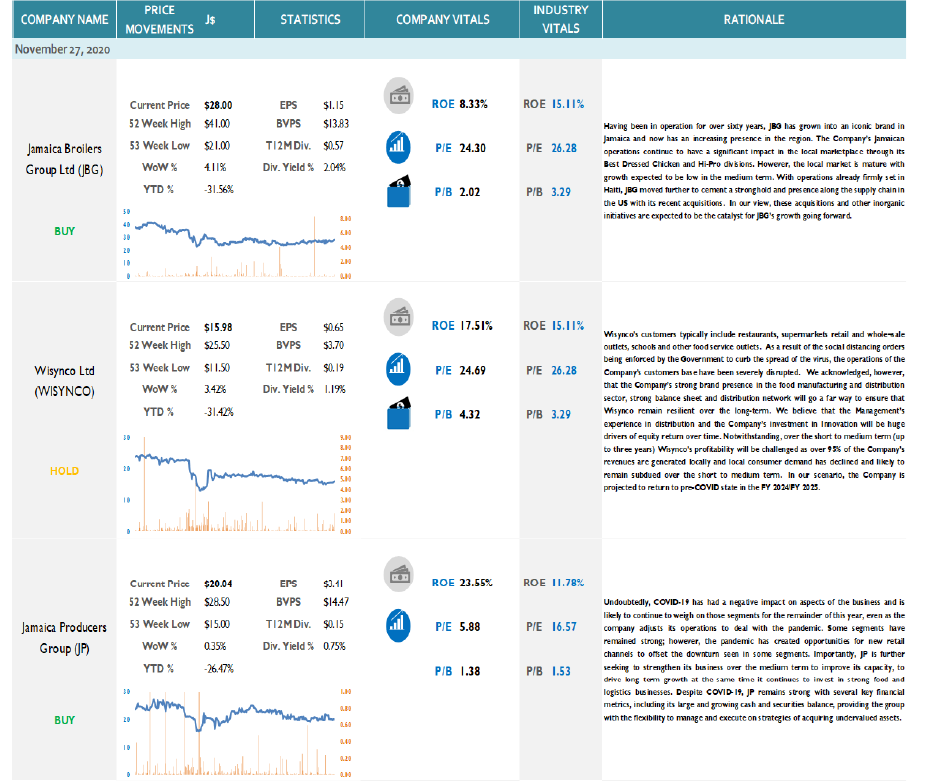Click the company name Jamaica Broilers Group Ltd (JBG)

tap(64, 159)
